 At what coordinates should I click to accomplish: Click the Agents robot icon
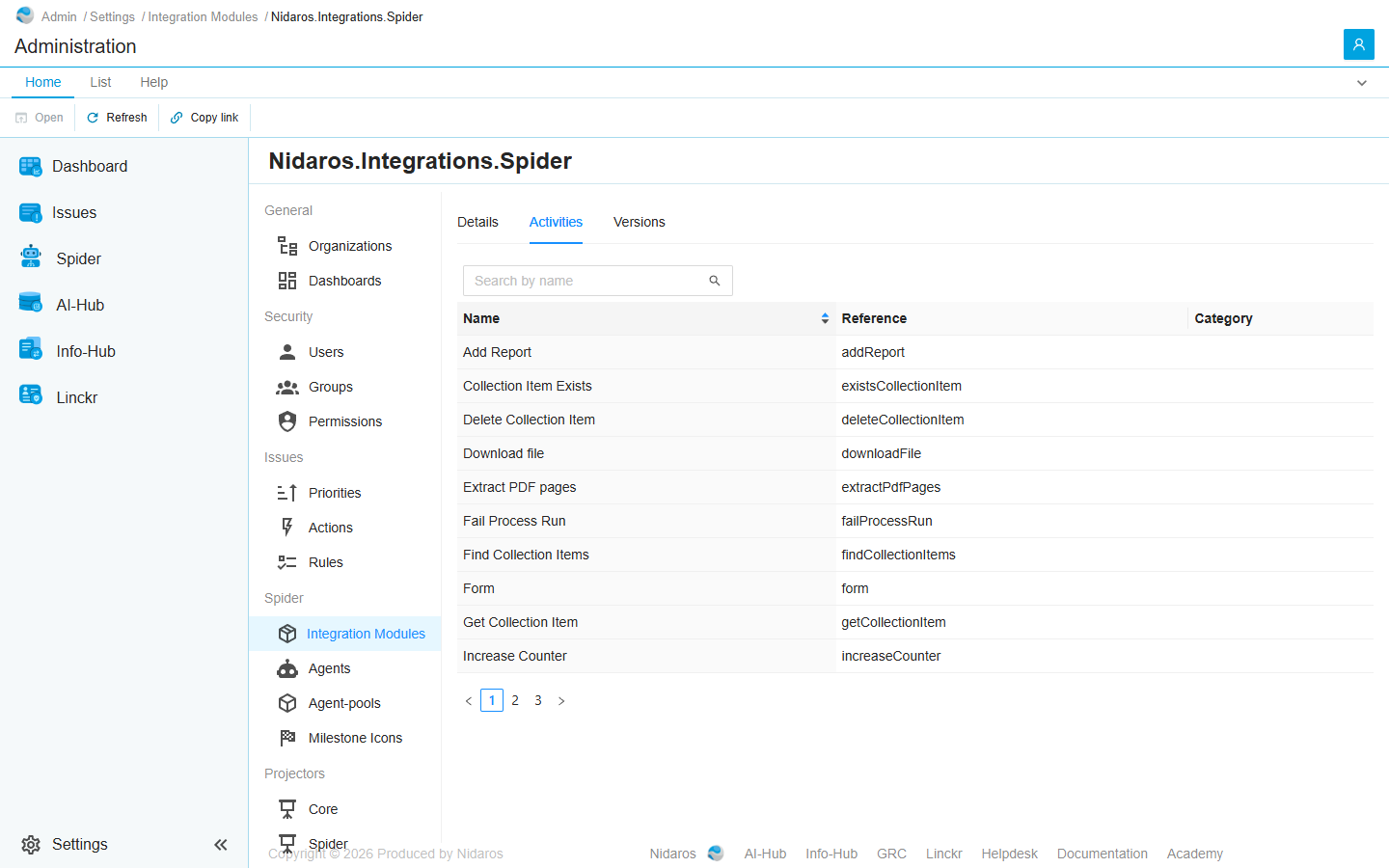coord(287,668)
